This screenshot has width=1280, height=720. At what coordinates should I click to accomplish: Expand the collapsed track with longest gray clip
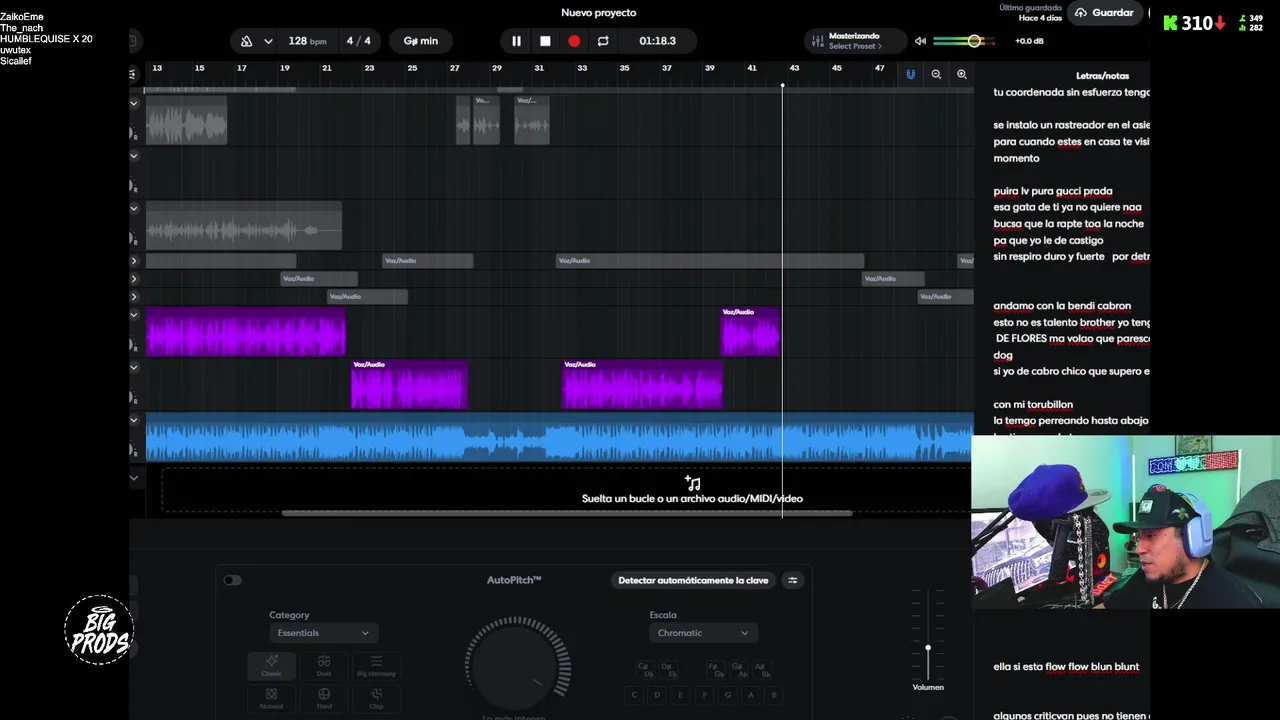(x=134, y=261)
